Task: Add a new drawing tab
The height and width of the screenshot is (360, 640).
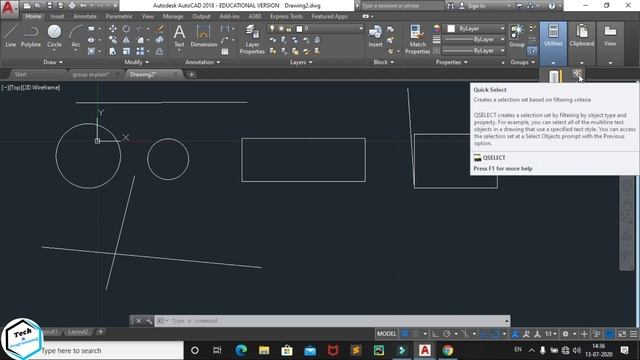Action: 191,74
